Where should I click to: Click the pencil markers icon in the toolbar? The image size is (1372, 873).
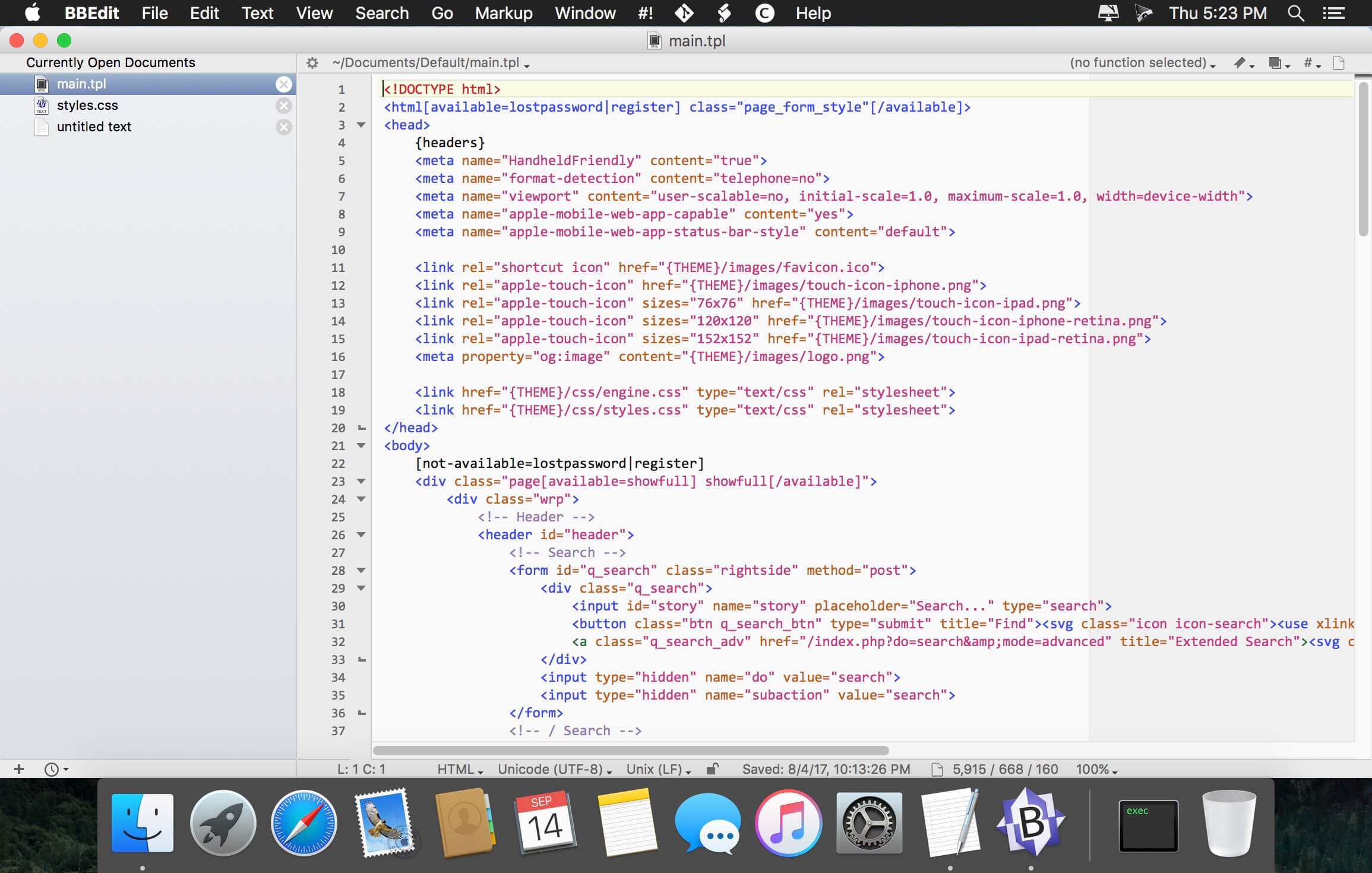1241,63
